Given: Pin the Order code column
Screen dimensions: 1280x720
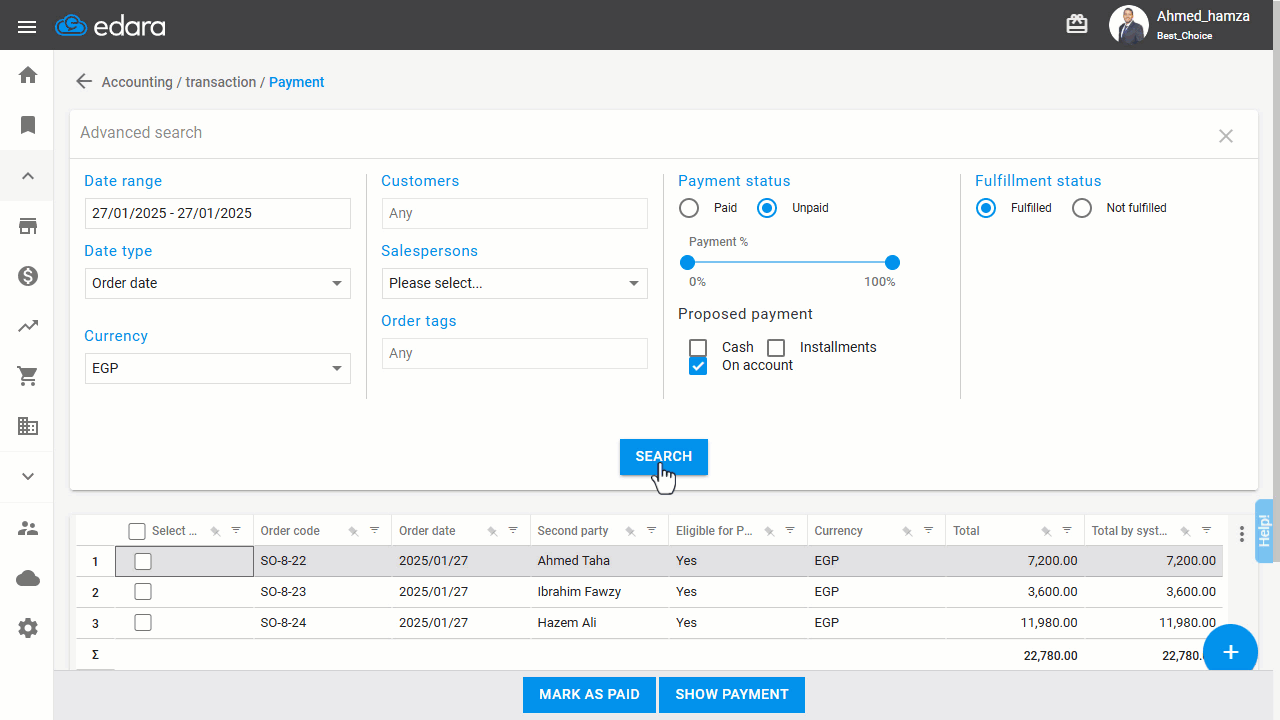Looking at the screenshot, I should coord(353,531).
